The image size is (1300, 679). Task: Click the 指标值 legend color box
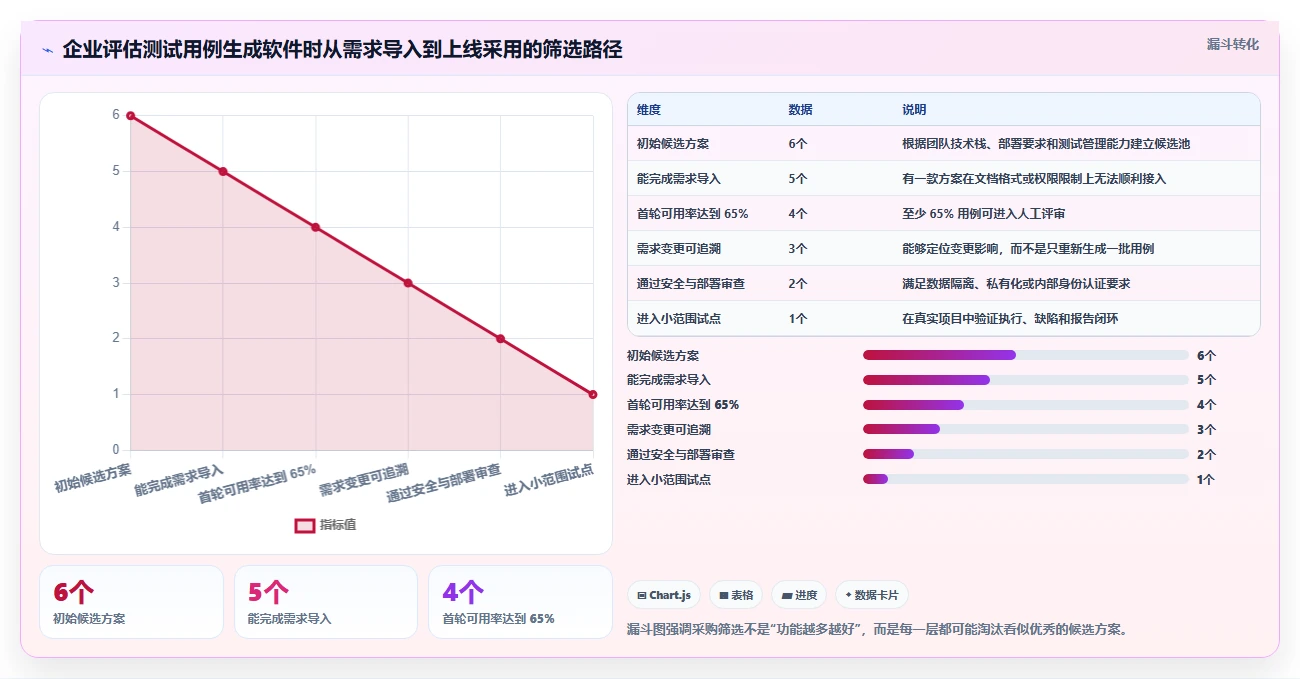[x=305, y=525]
